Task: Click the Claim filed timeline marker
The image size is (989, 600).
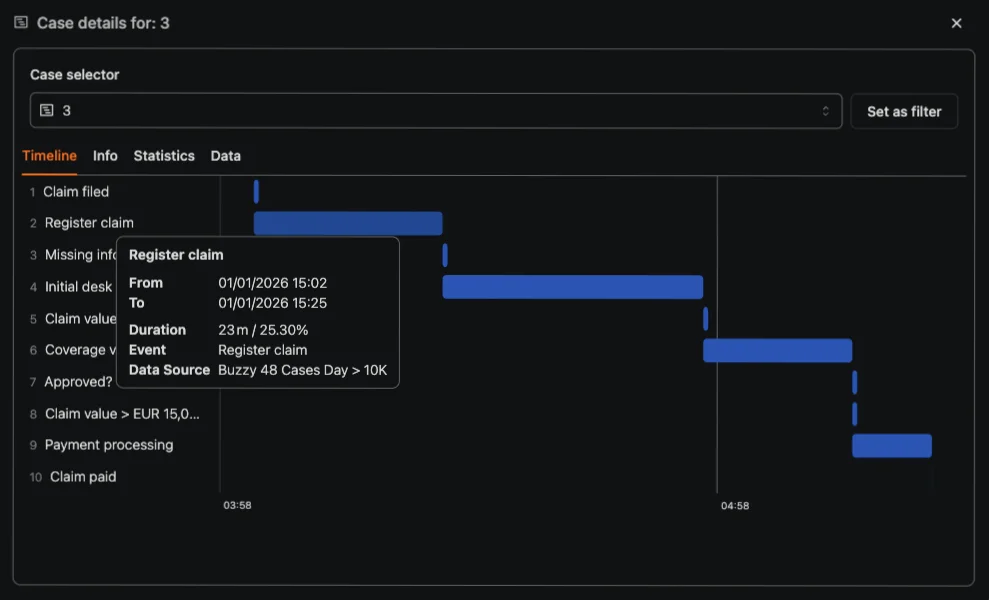Action: click(x=256, y=192)
